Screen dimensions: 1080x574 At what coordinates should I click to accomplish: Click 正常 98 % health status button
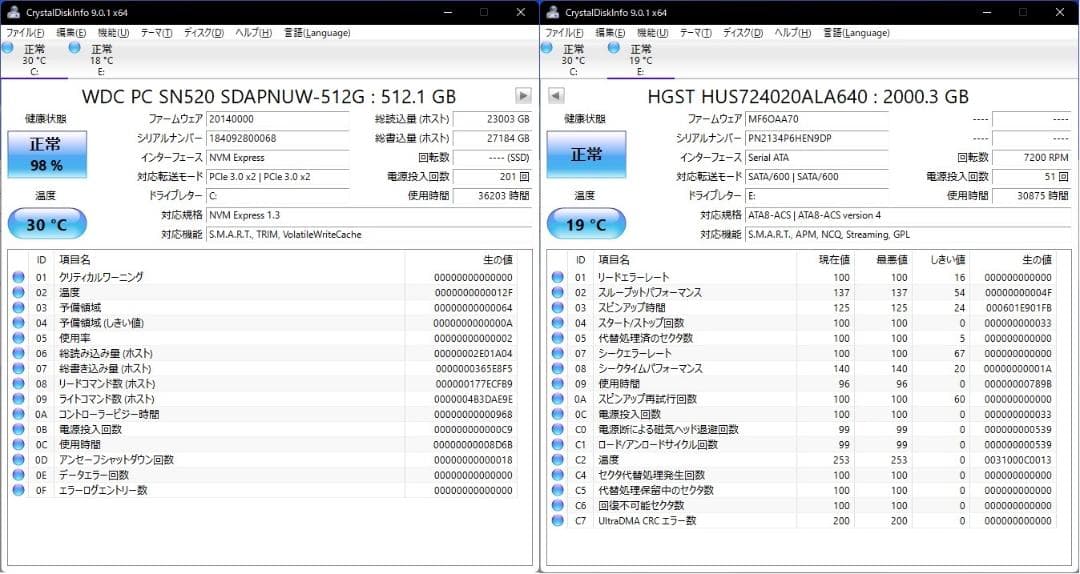pyautogui.click(x=48, y=154)
